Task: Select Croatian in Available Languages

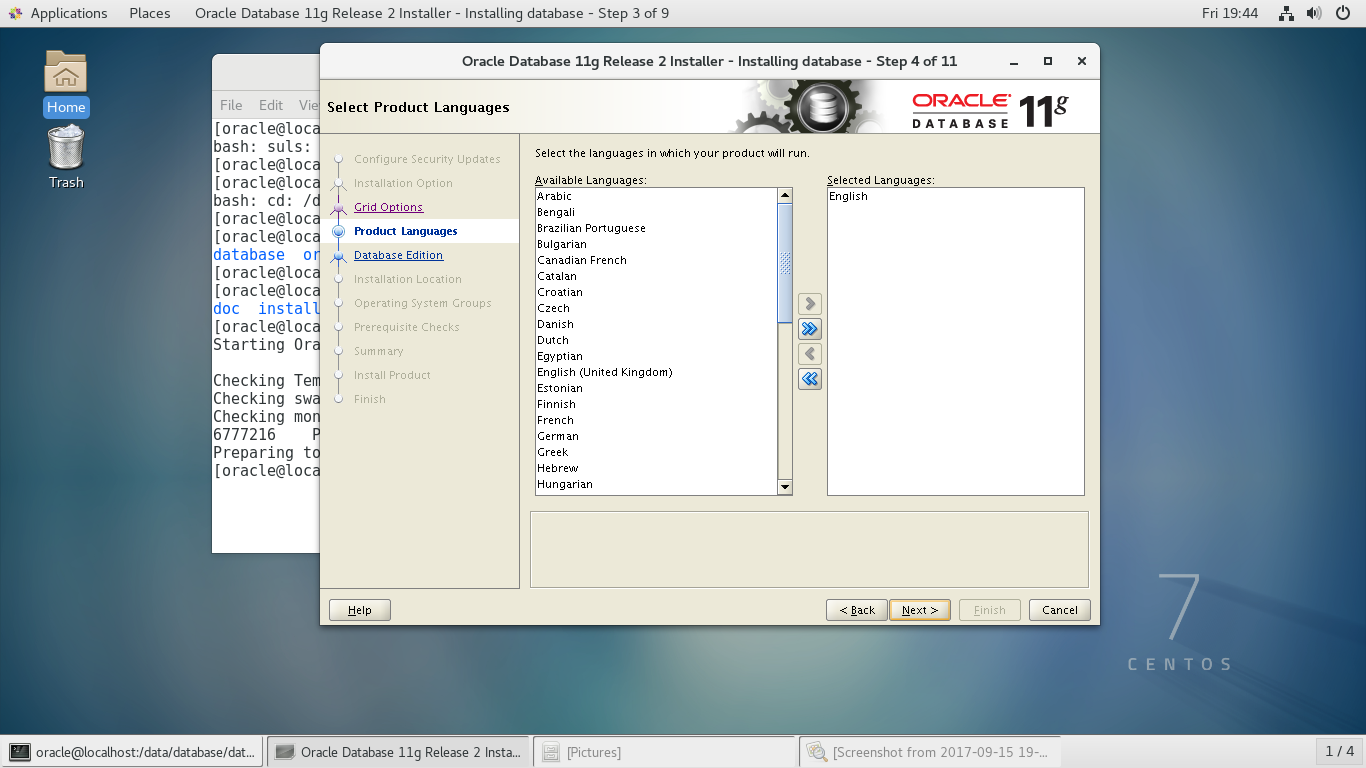Action: pos(656,292)
